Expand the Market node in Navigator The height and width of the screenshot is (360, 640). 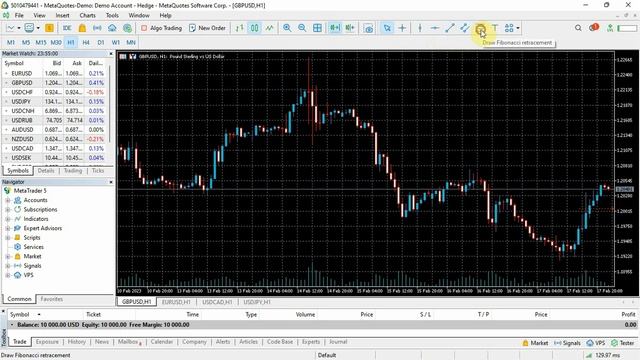(7, 257)
